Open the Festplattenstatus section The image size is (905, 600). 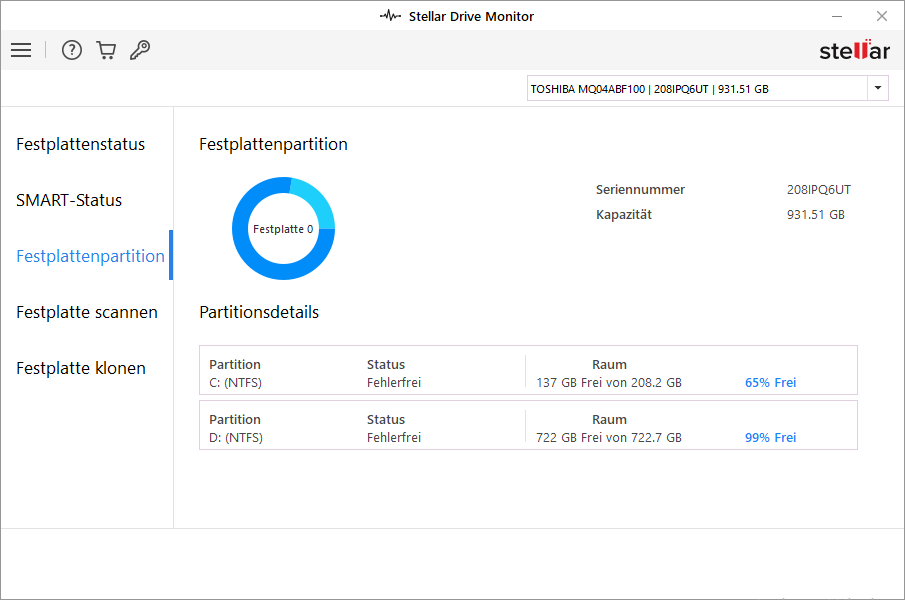click(x=81, y=144)
